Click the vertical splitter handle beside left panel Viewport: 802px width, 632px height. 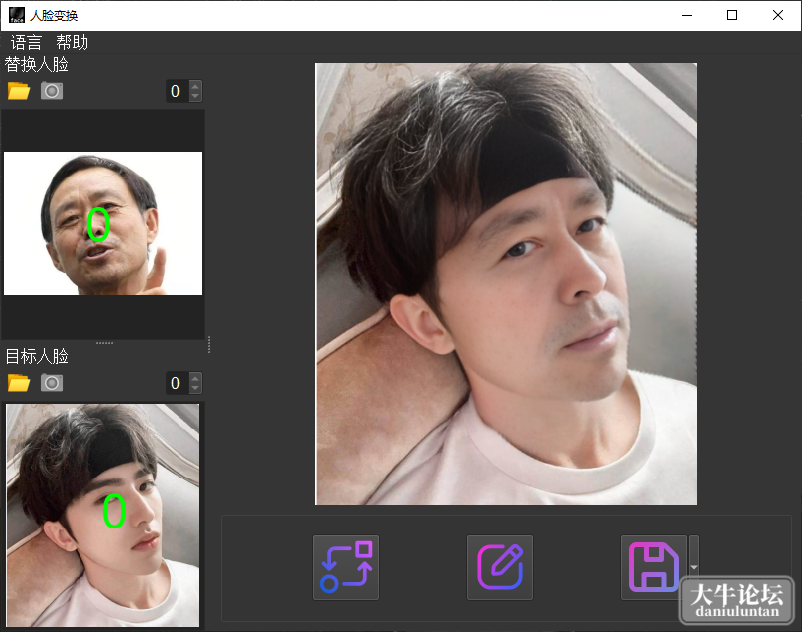click(209, 345)
